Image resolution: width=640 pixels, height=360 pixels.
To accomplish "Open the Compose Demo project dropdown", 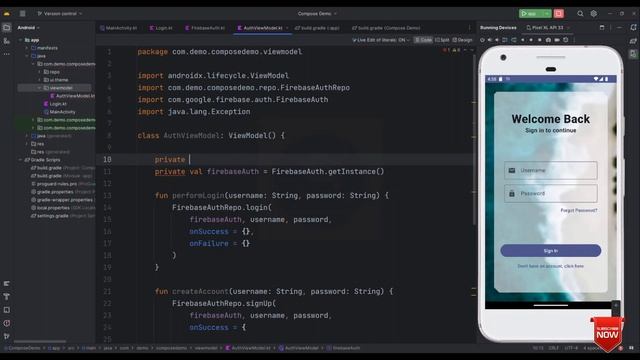I will [317, 13].
